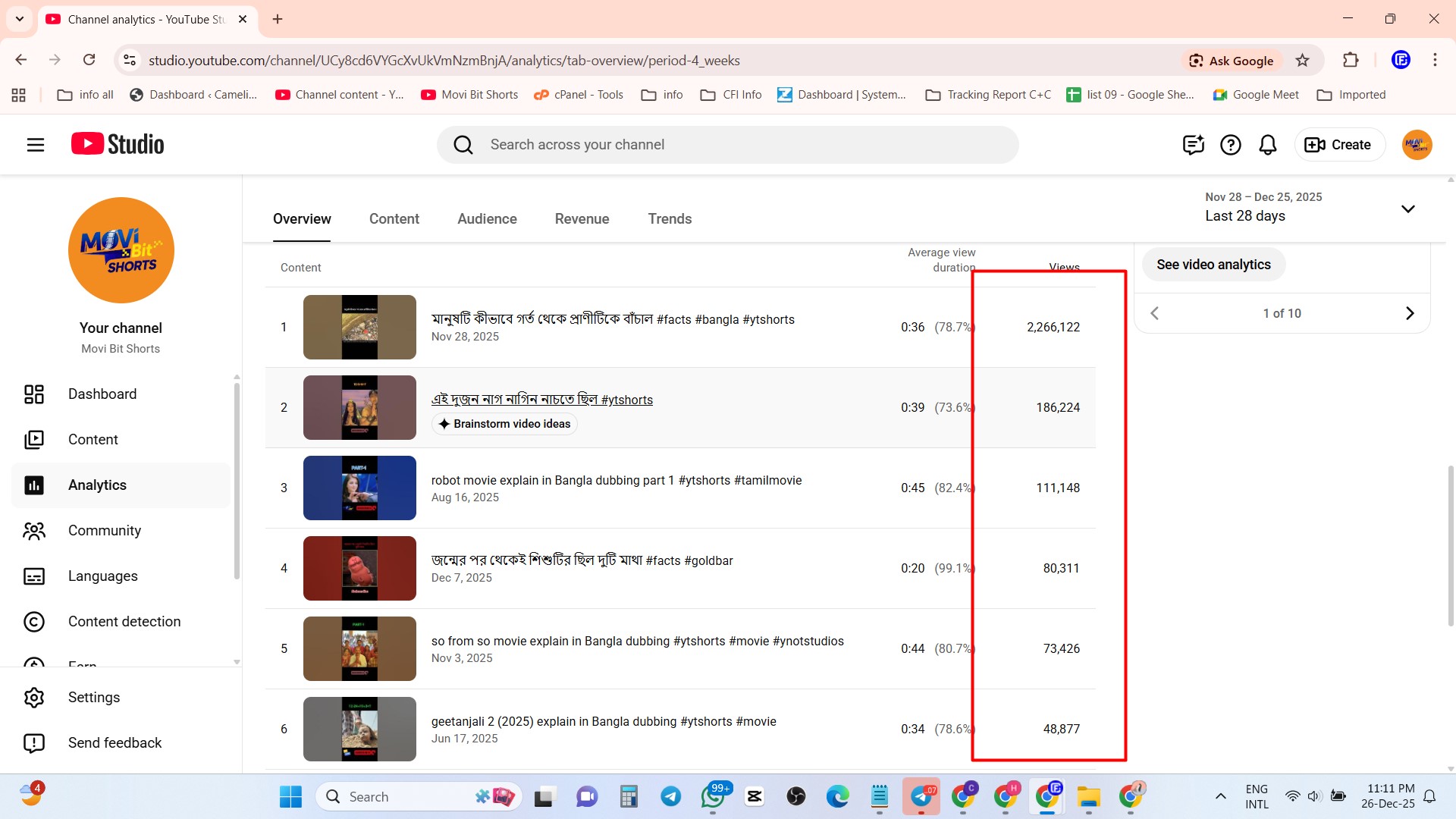This screenshot has width=1456, height=819.
Task: Open the Chrome tab search dropdown
Action: point(20,19)
